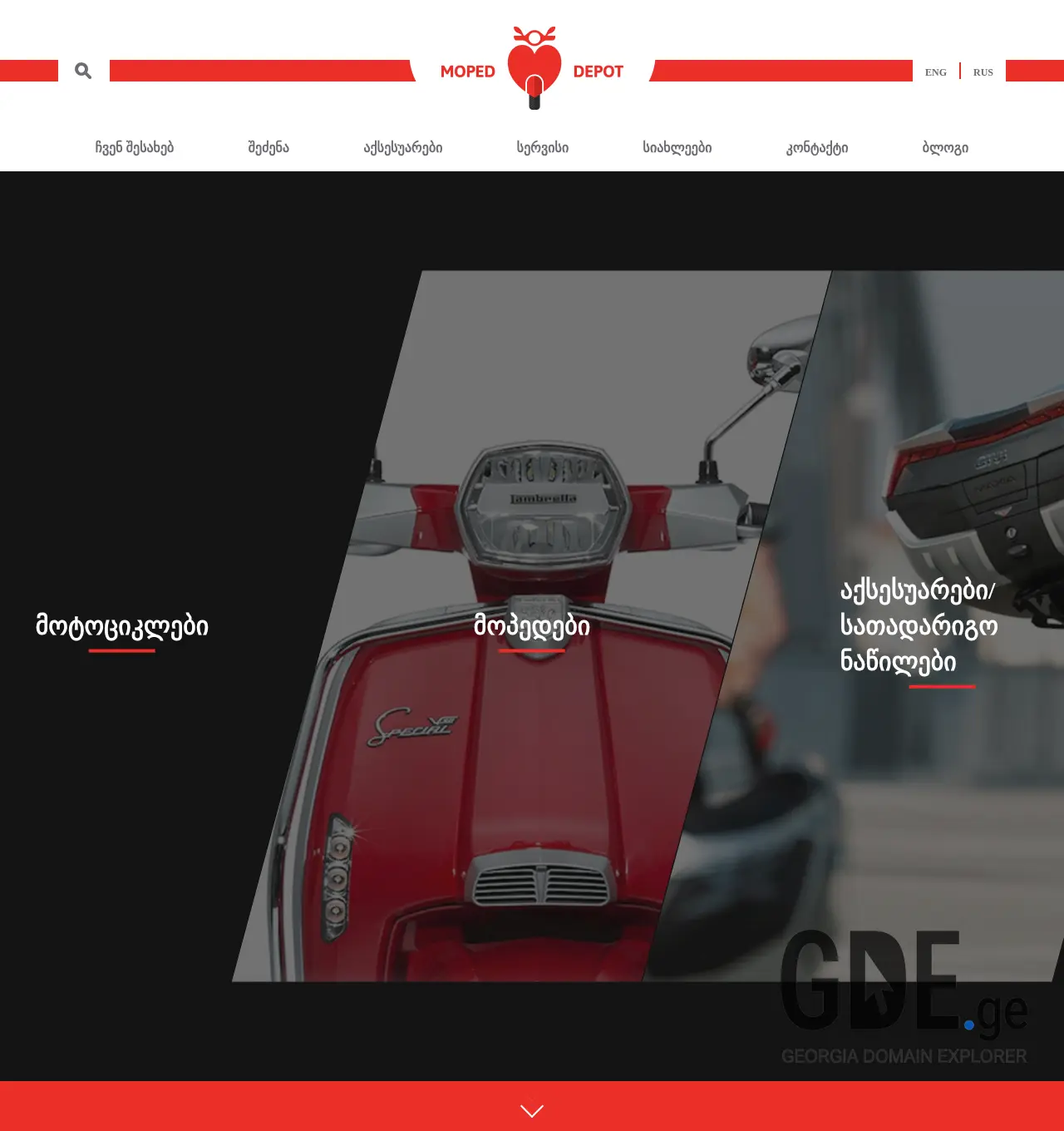Toggle the language divider between ENG and RUS
Viewport: 1064px width, 1131px height.
959,71
